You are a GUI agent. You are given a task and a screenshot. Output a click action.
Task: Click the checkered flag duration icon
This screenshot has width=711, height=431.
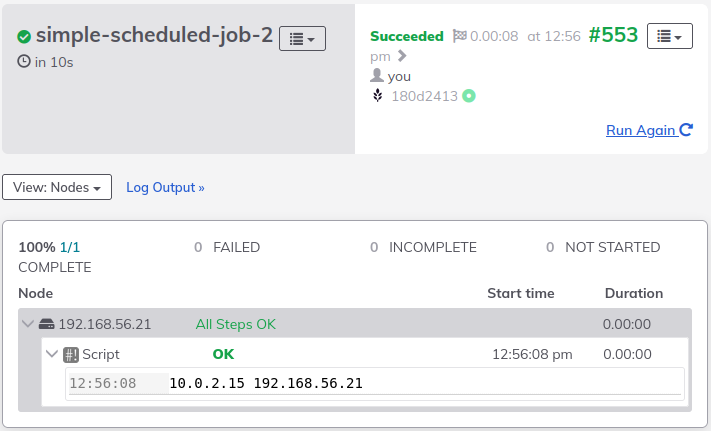(x=459, y=36)
